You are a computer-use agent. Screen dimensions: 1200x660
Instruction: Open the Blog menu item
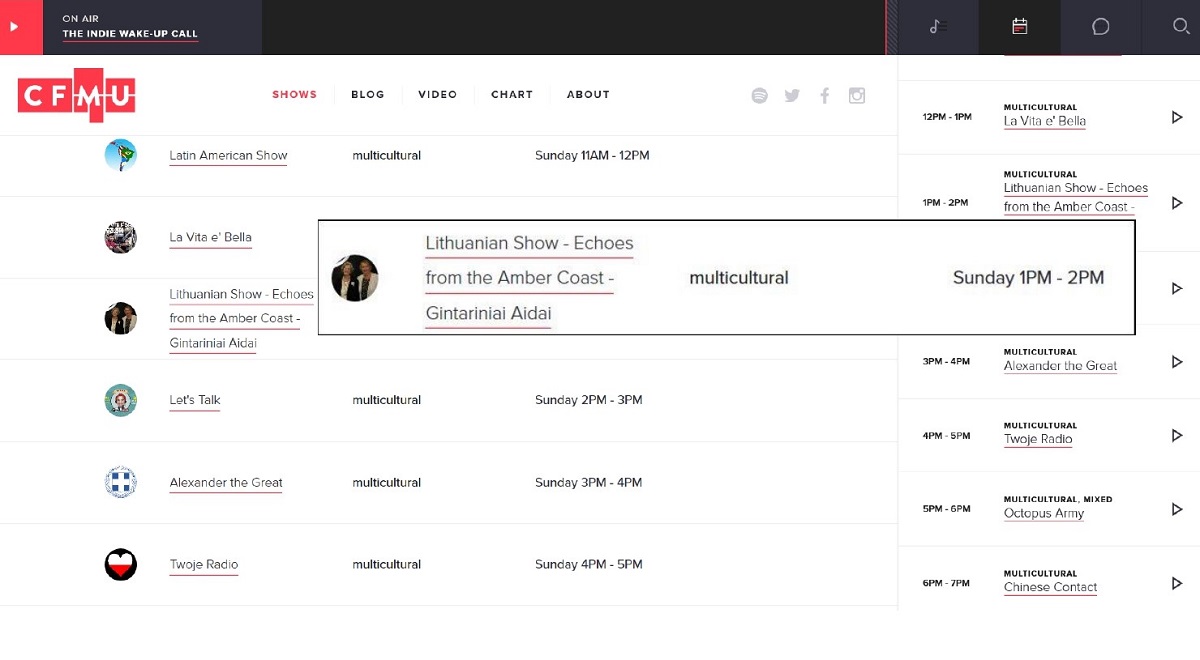point(367,95)
